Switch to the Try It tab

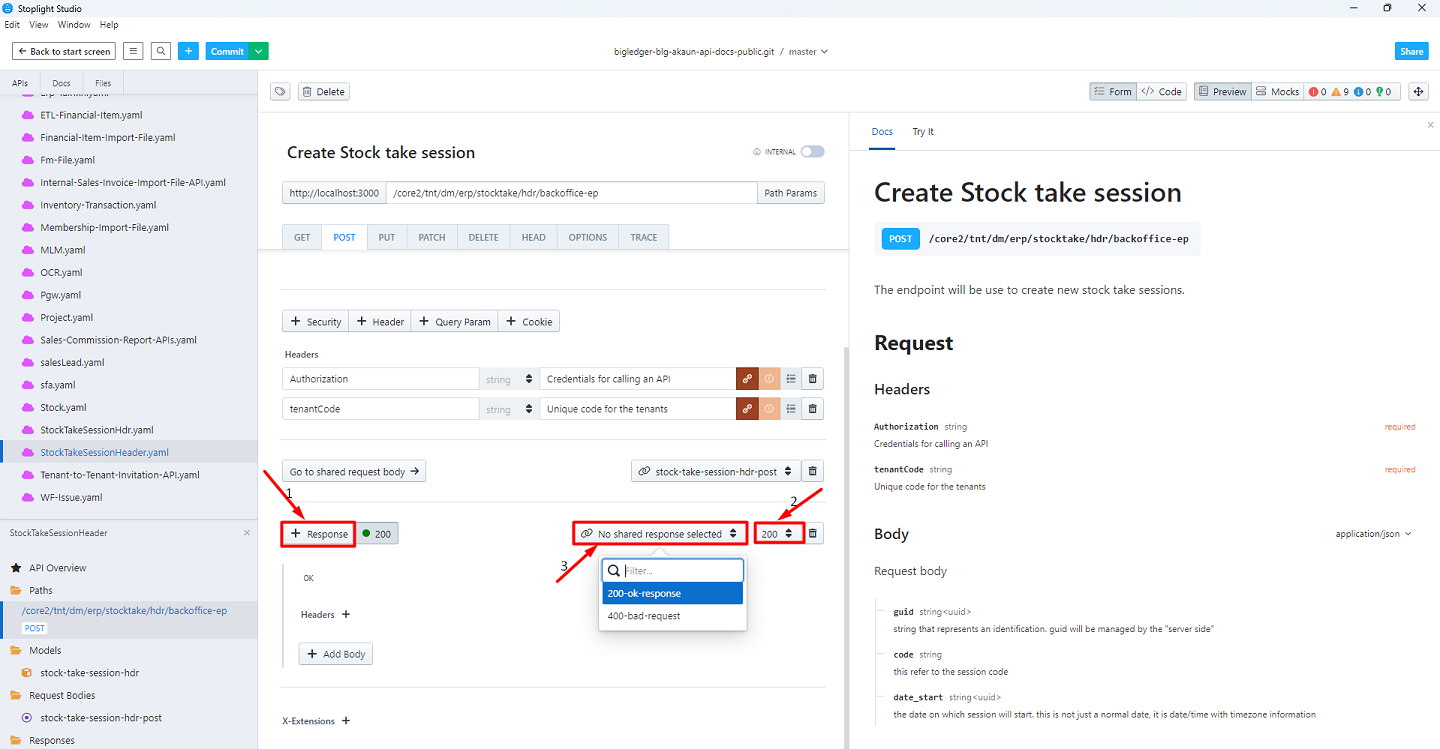coord(922,132)
